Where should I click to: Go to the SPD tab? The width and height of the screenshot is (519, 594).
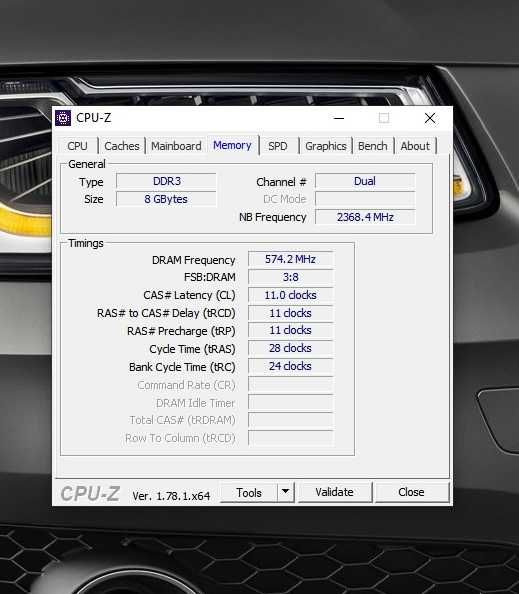tap(278, 146)
